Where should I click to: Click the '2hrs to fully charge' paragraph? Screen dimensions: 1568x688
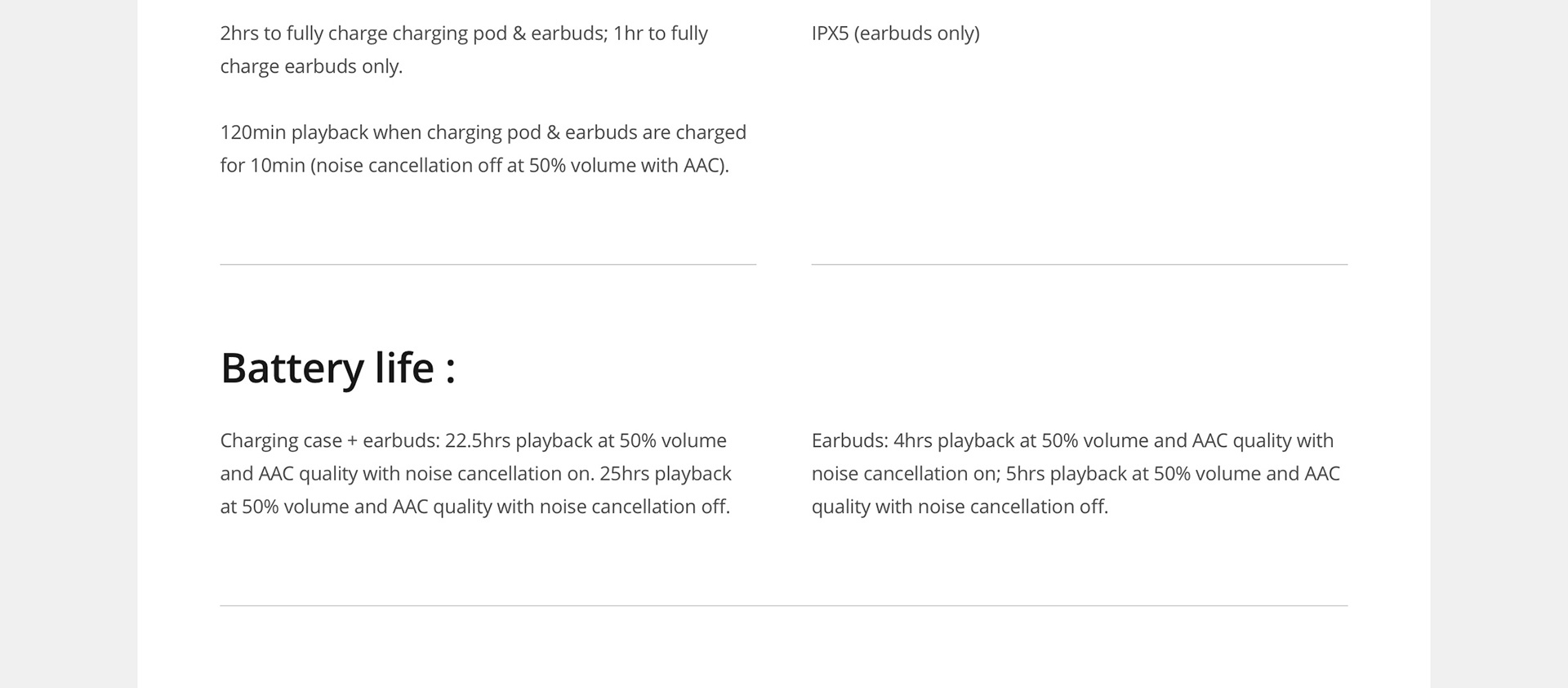464,50
